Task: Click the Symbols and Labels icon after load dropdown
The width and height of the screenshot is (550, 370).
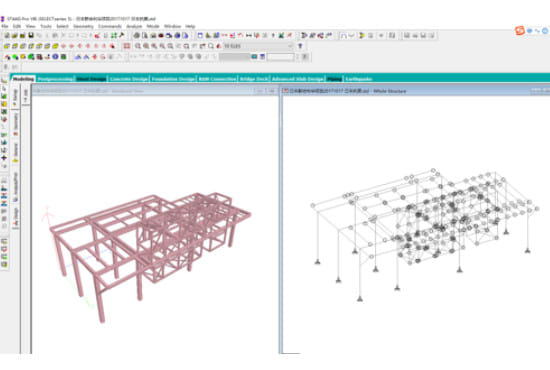Action: tap(300, 46)
